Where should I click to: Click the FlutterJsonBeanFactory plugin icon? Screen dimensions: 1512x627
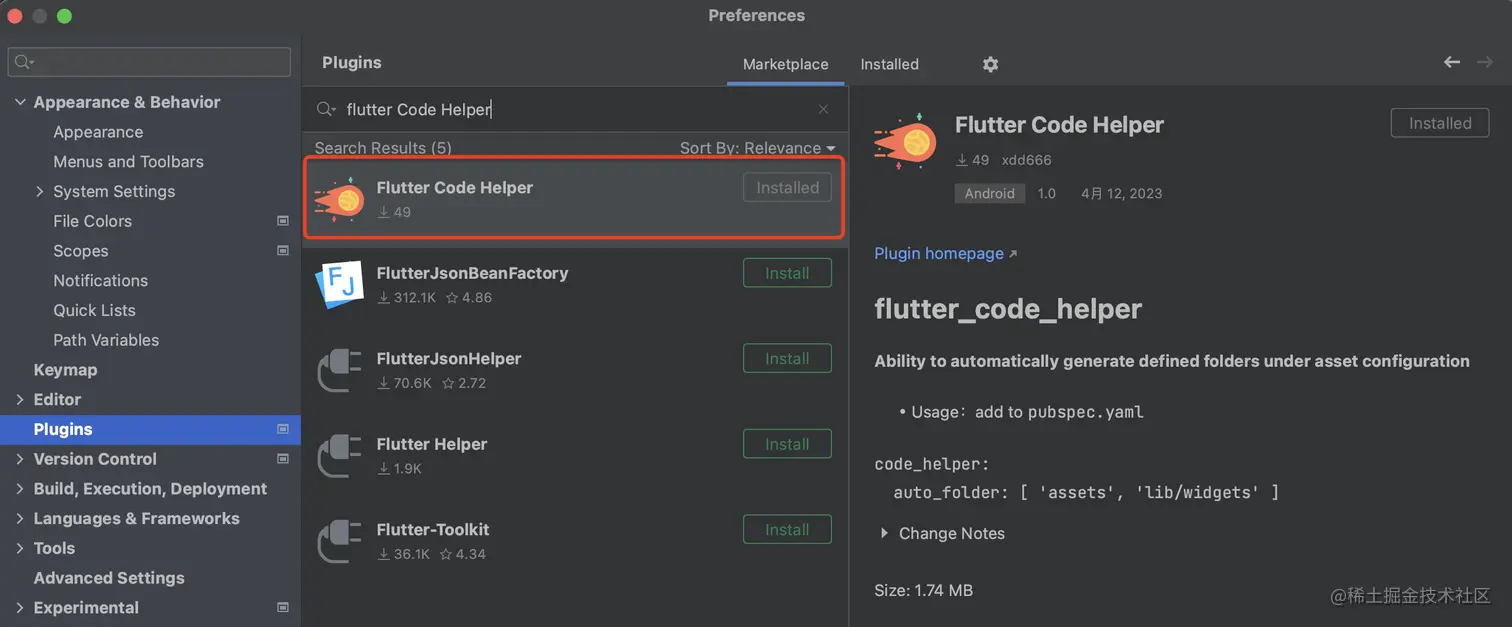point(338,285)
